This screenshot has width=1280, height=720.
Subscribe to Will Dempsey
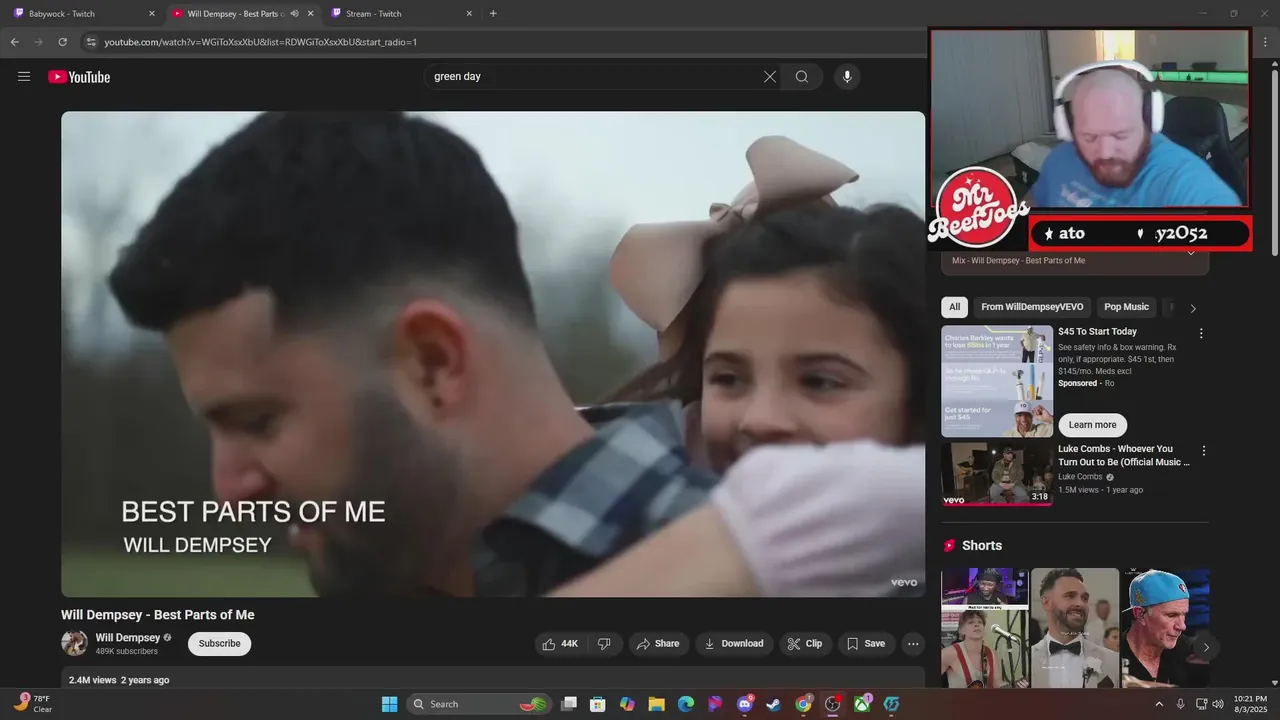coord(219,644)
